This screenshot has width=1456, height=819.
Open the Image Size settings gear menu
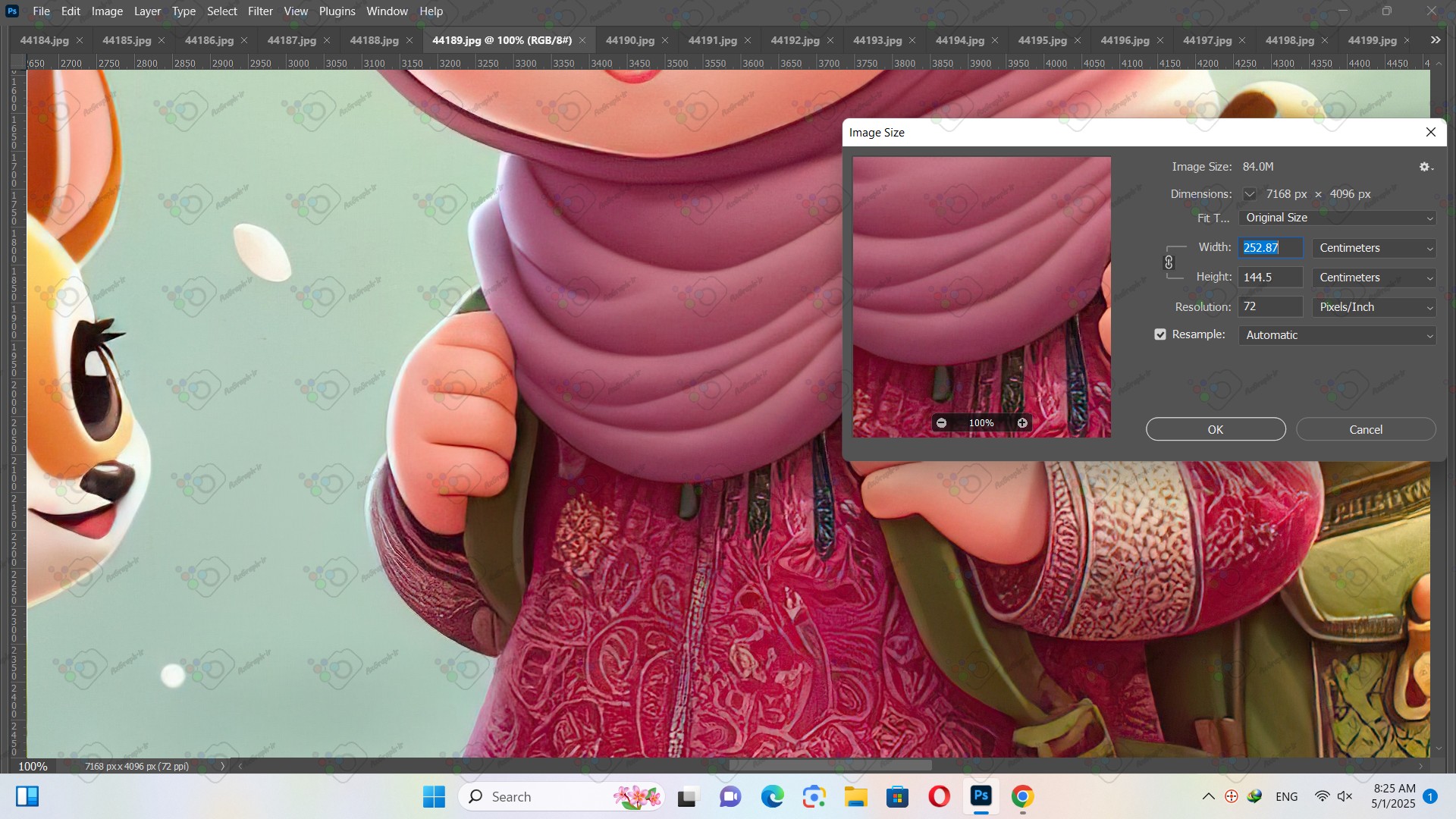(x=1426, y=167)
